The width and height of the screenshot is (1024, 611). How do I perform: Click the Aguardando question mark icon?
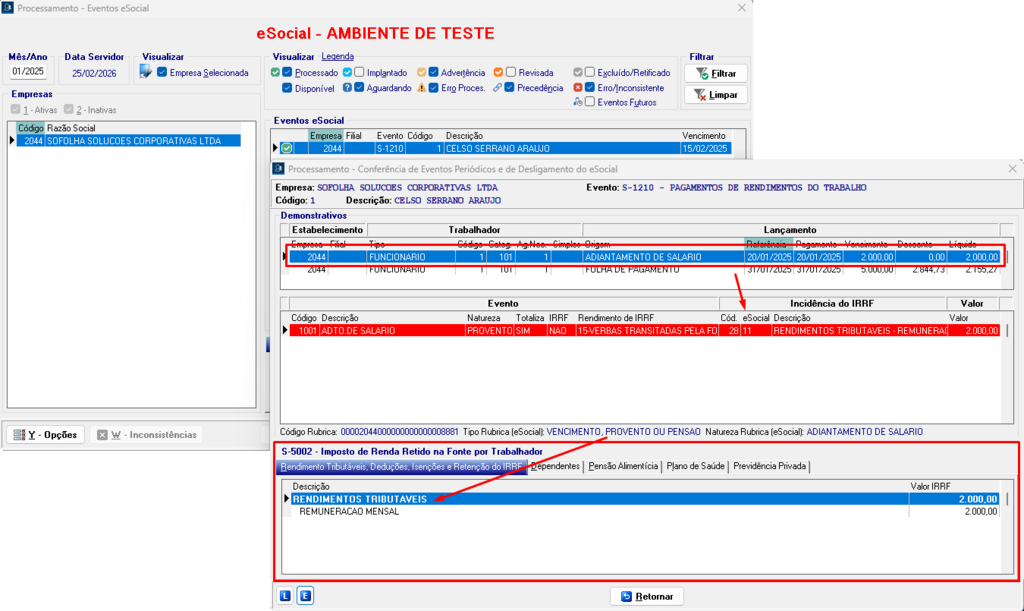pos(347,88)
